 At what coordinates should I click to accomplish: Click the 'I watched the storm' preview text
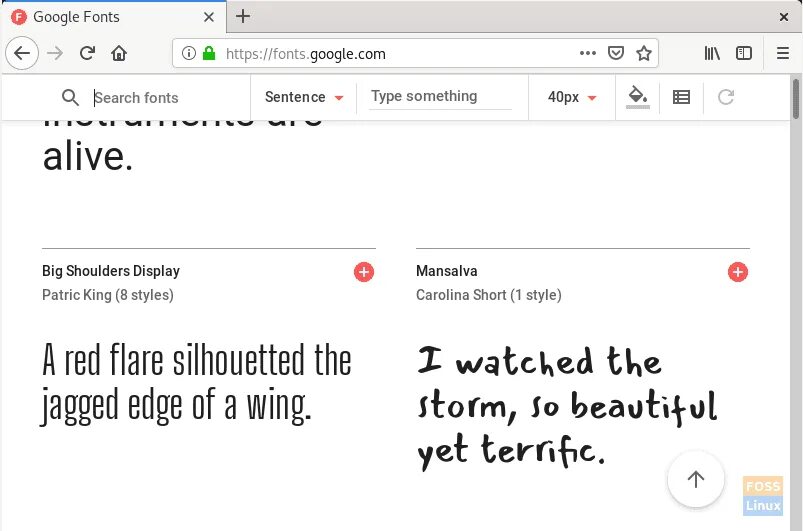pyautogui.click(x=567, y=408)
